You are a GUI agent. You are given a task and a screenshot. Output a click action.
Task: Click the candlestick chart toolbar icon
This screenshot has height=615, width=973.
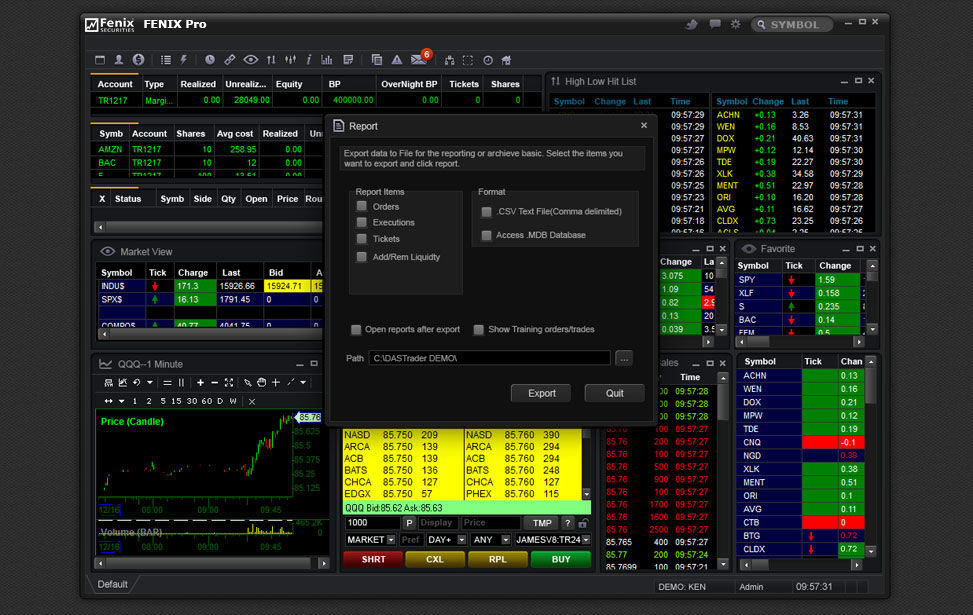[x=290, y=60]
